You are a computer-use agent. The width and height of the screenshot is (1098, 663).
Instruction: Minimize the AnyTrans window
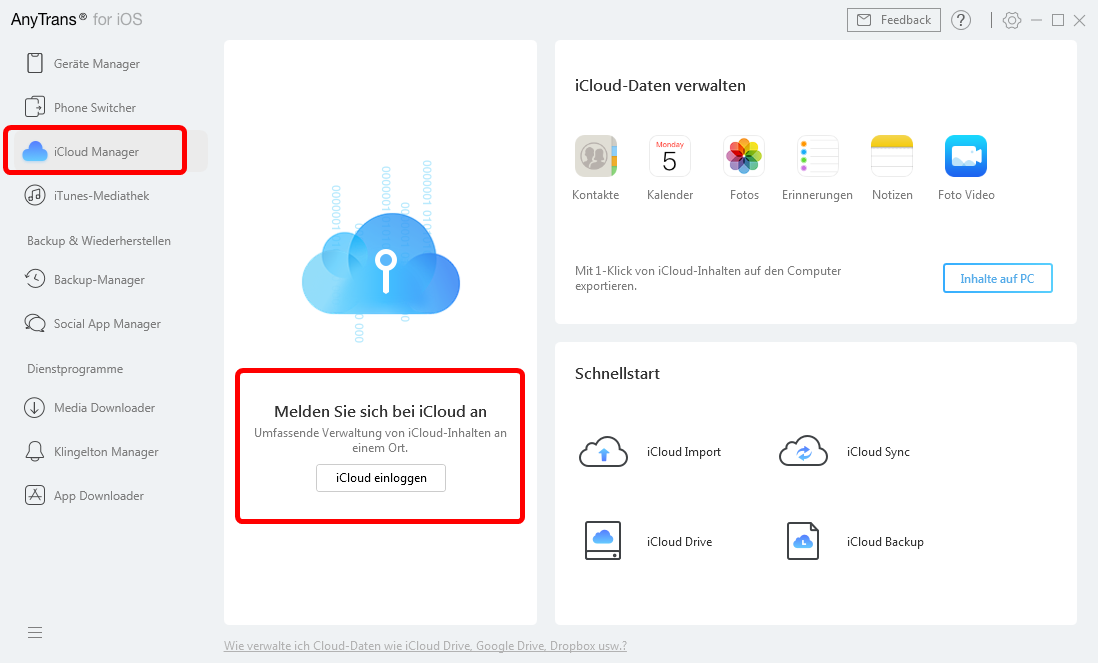(x=1036, y=20)
